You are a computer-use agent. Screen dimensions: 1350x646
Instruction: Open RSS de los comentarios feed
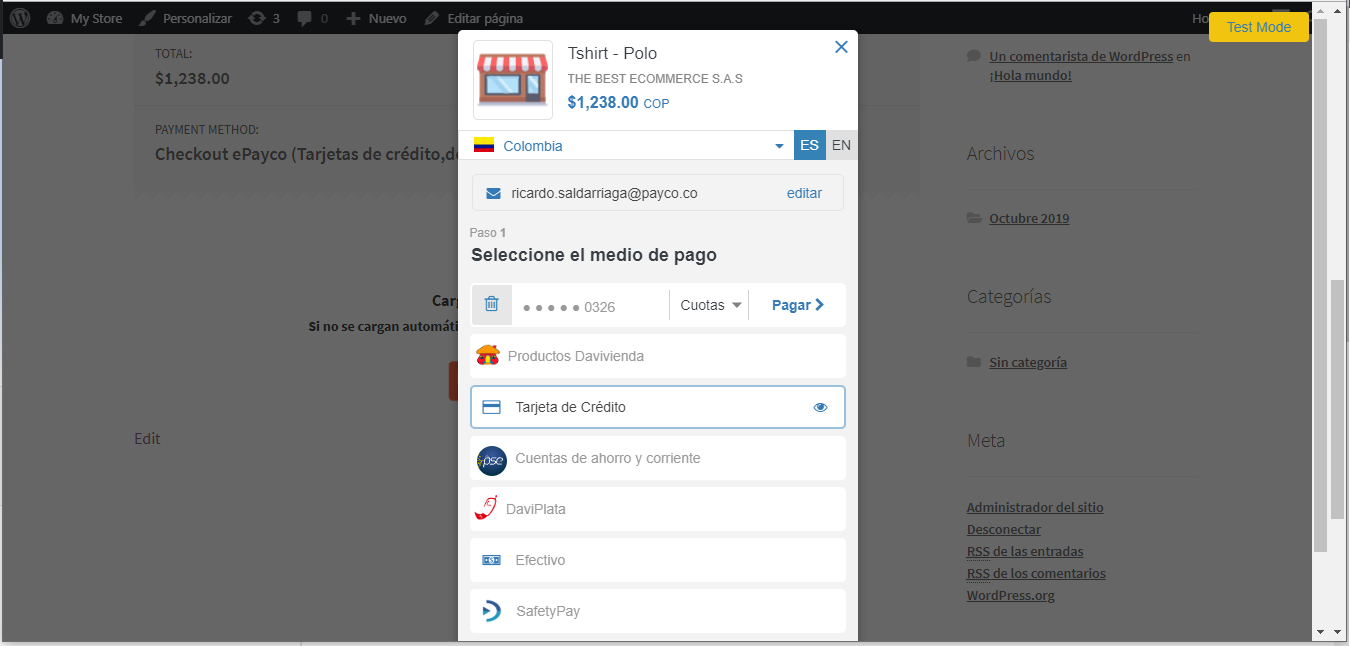(1036, 573)
